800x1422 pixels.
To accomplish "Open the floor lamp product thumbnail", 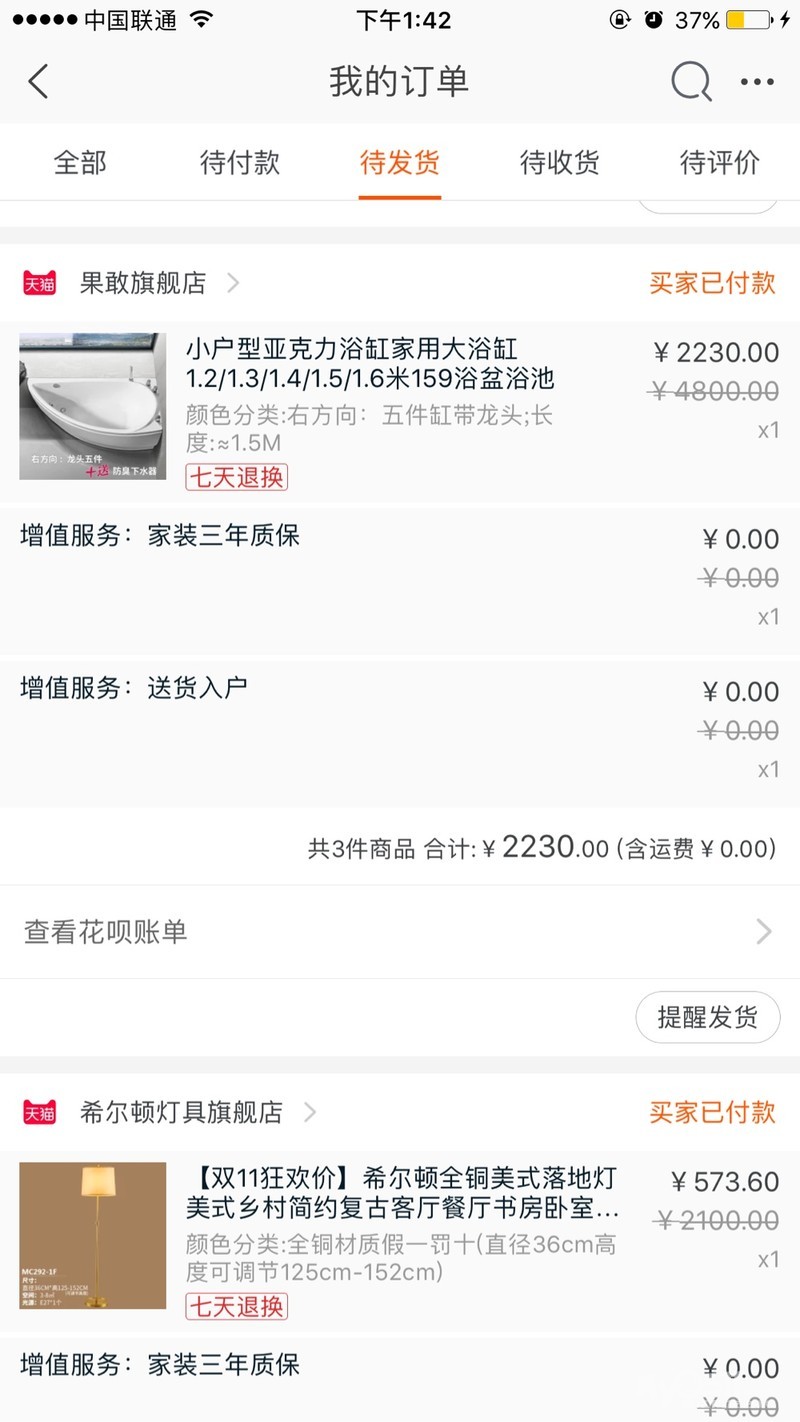I will pos(93,1235).
